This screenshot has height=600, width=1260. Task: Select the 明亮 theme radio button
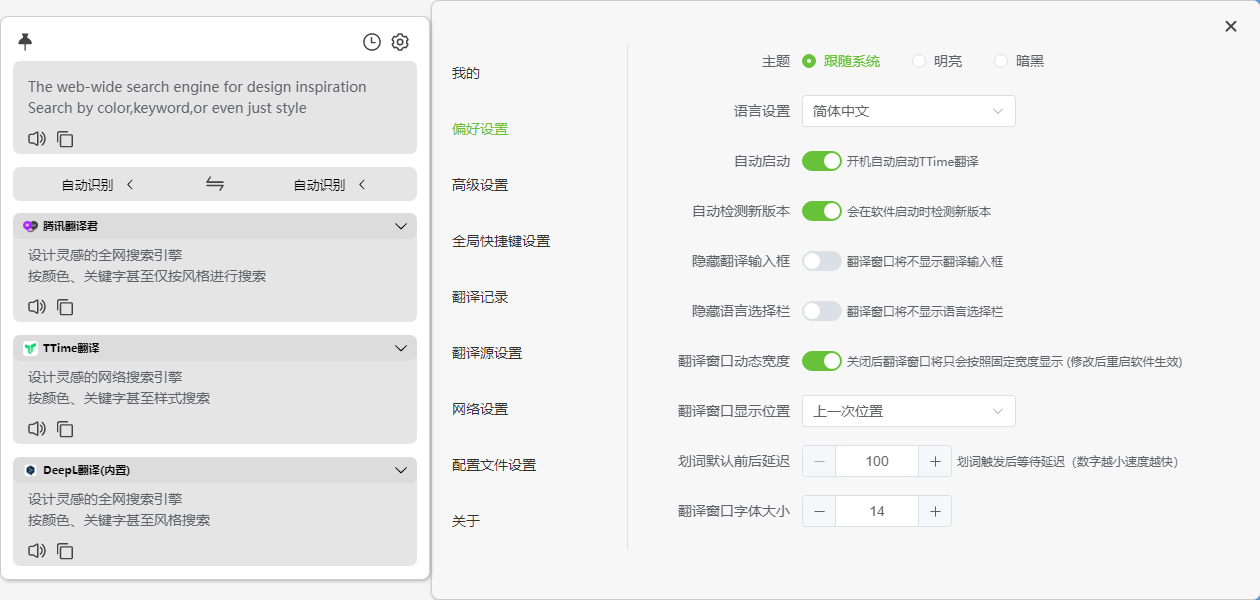(x=917, y=60)
